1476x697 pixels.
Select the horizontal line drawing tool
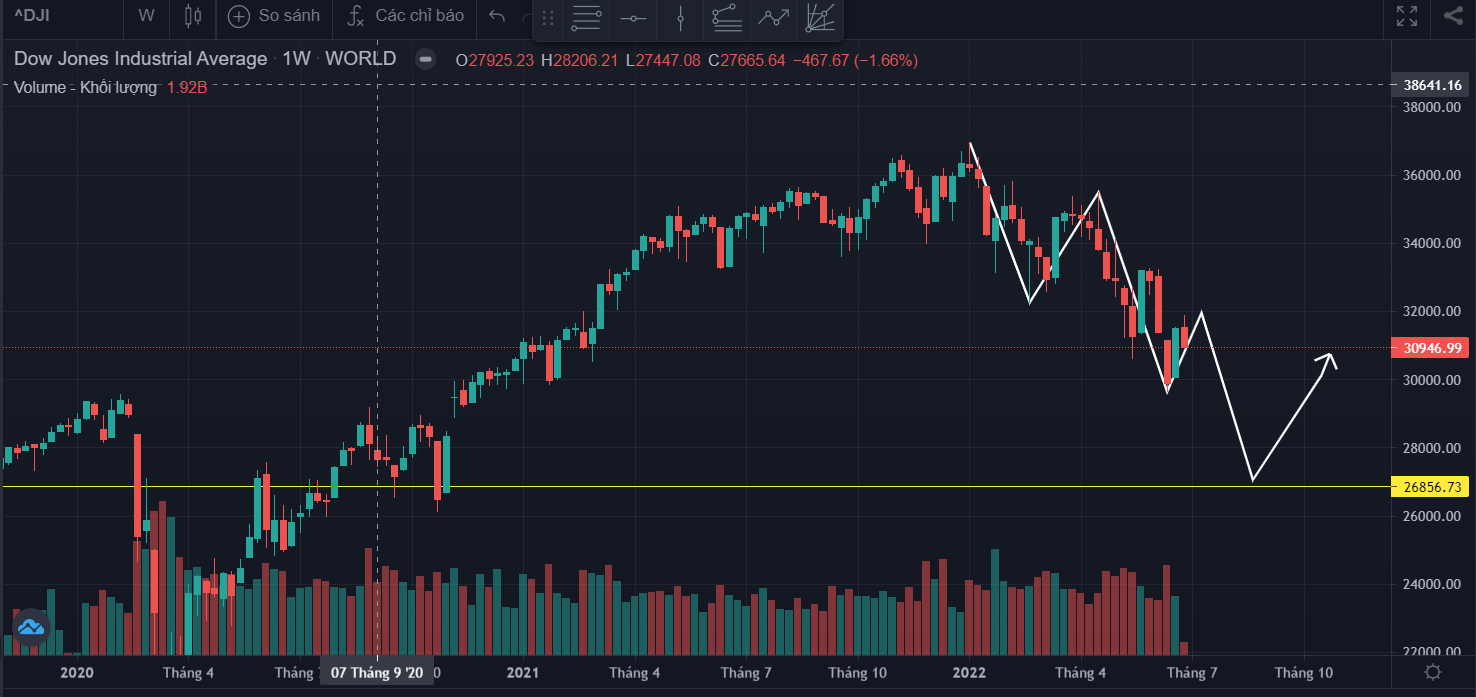point(632,17)
